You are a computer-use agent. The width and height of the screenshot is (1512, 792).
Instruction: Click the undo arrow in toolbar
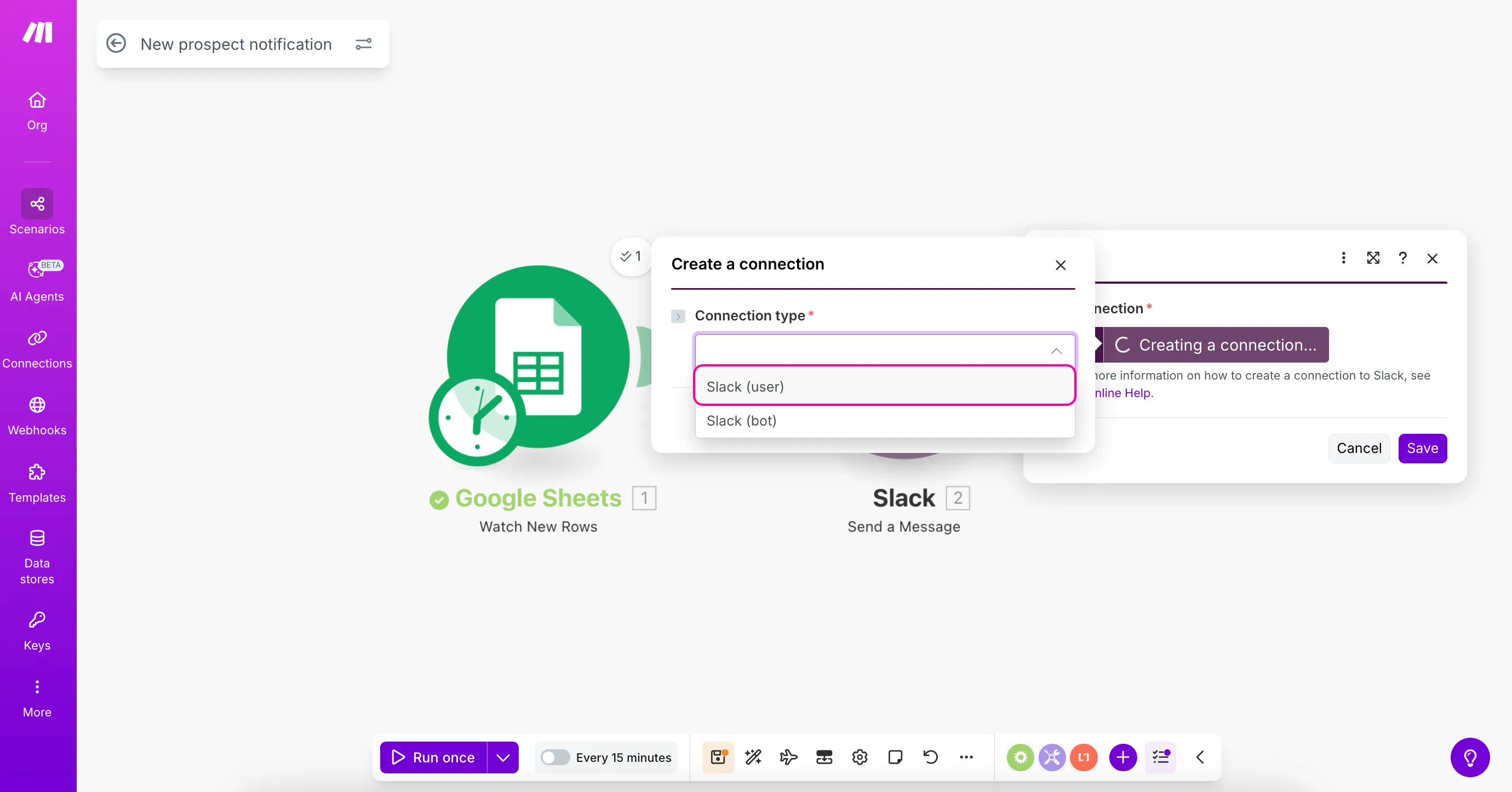(930, 757)
